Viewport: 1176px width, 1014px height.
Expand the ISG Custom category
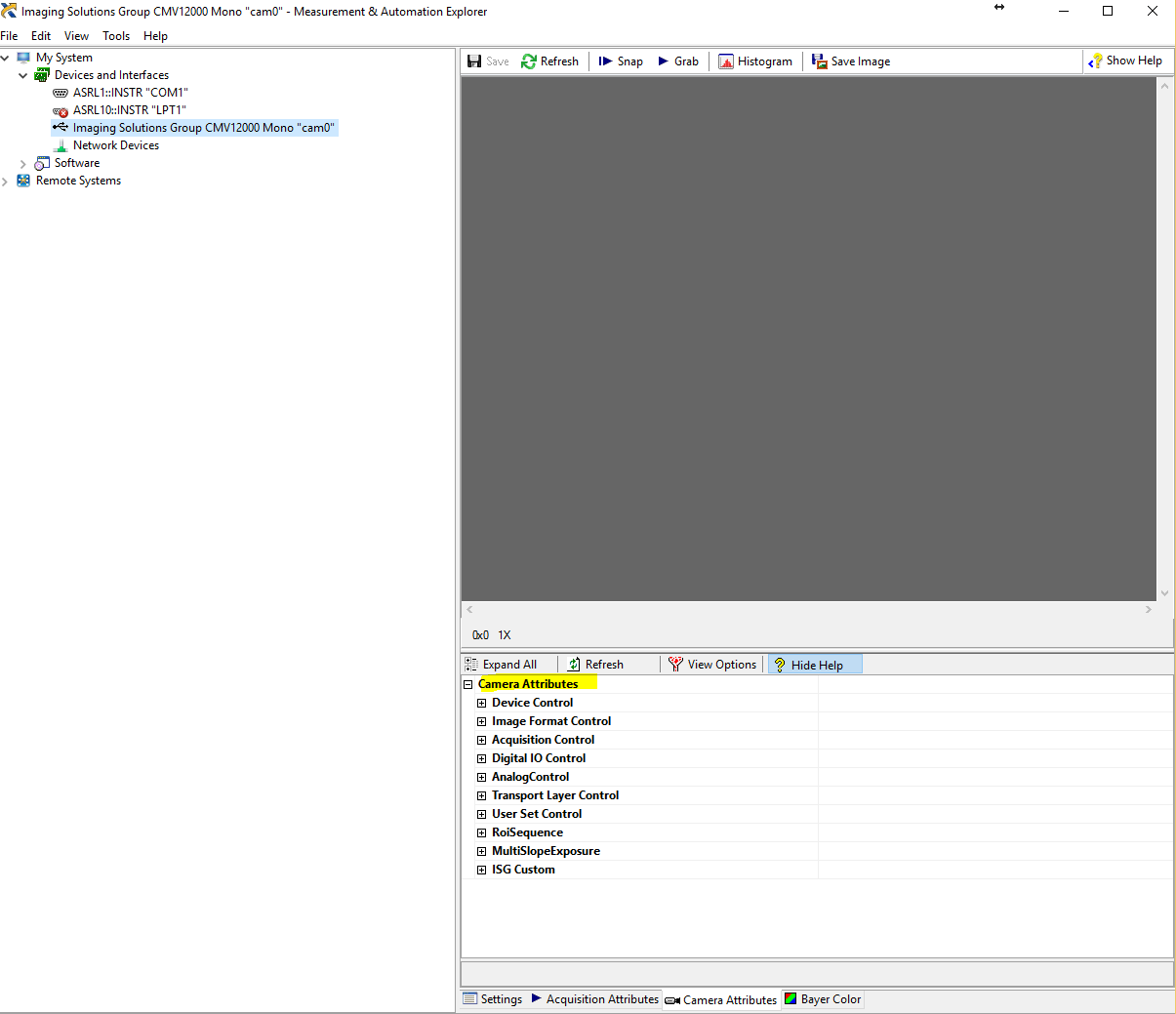[481, 870]
